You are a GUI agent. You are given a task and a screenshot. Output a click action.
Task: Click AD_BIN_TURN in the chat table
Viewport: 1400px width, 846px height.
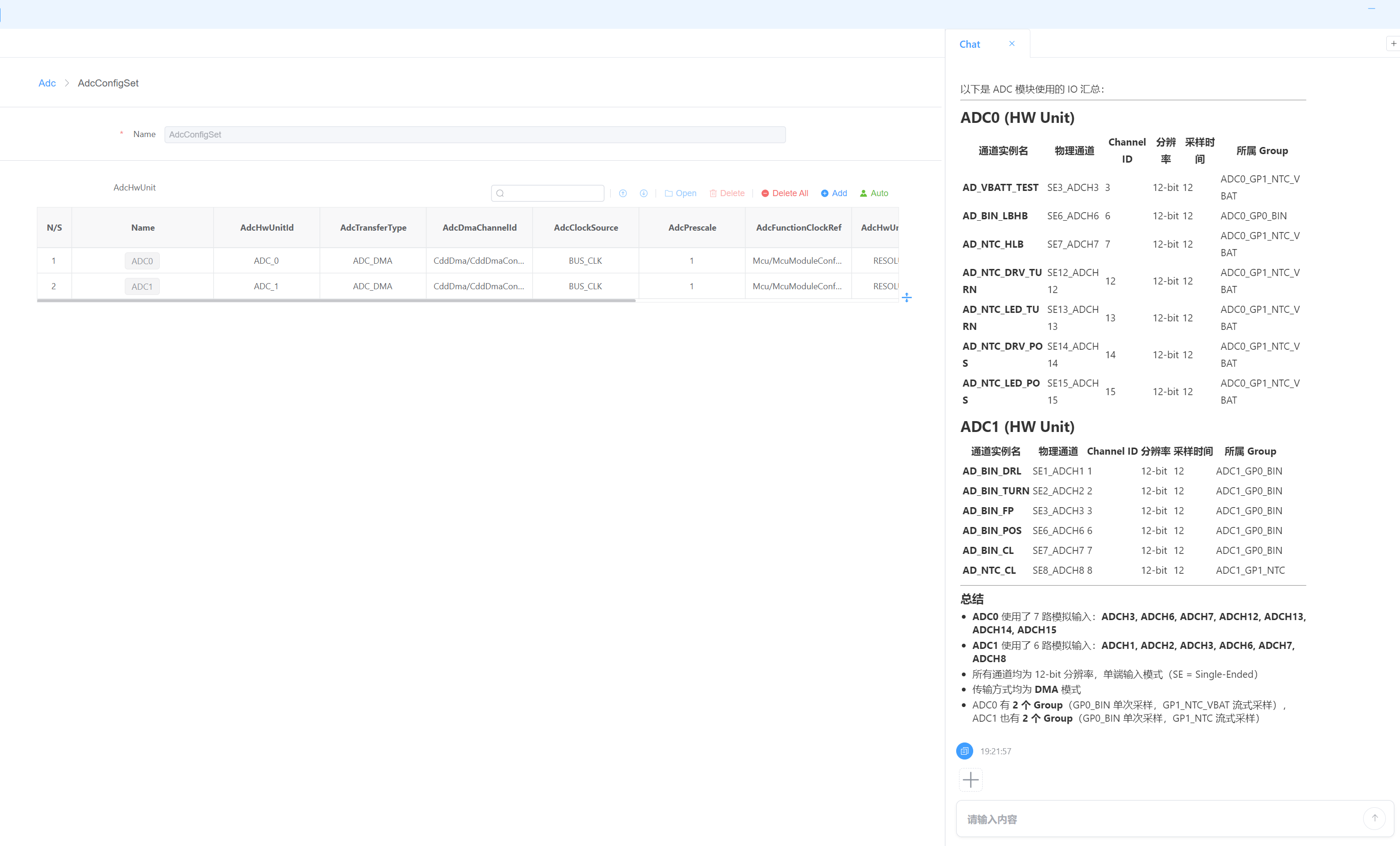click(995, 491)
